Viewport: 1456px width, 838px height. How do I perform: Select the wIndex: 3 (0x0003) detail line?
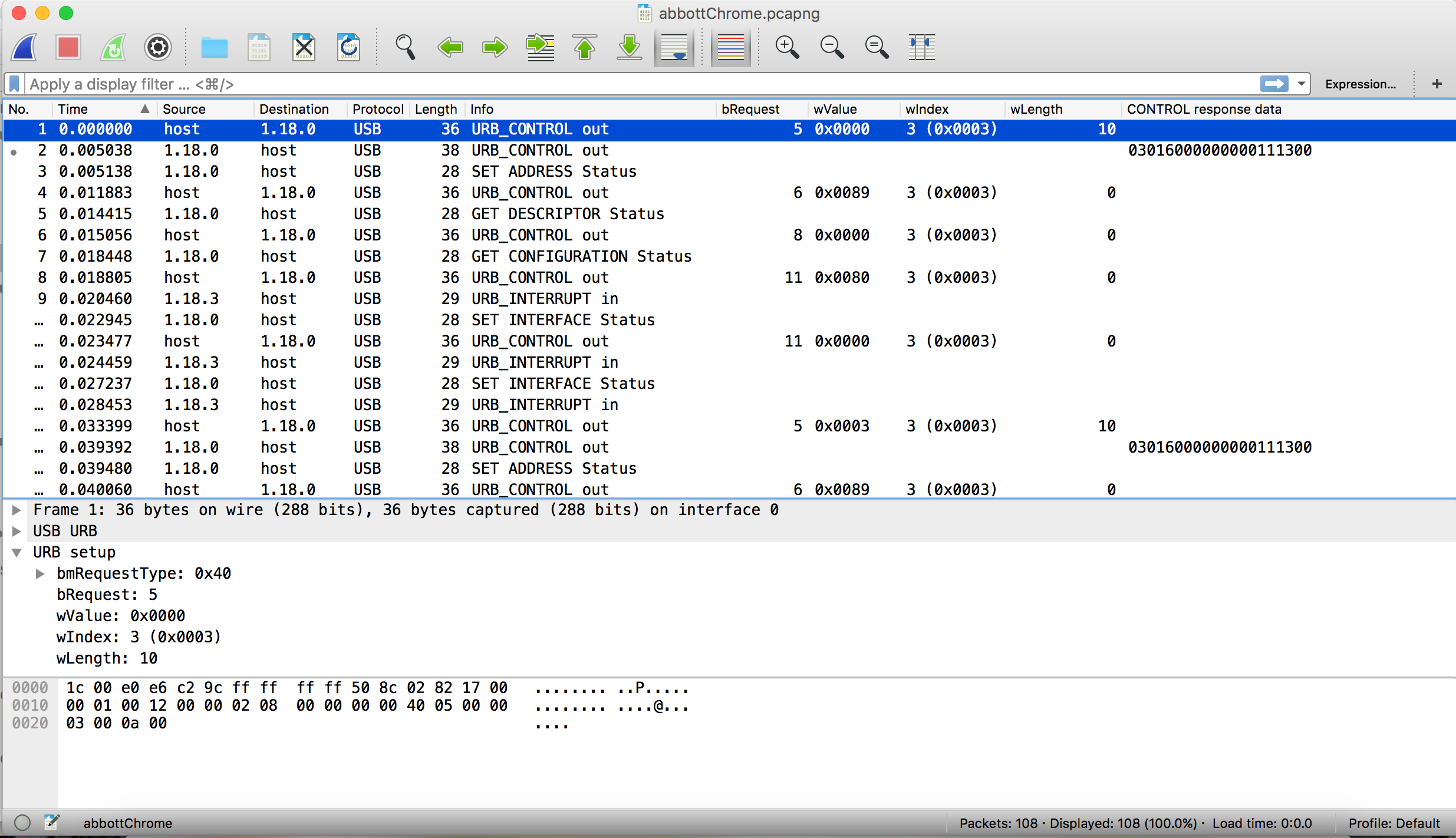[139, 637]
